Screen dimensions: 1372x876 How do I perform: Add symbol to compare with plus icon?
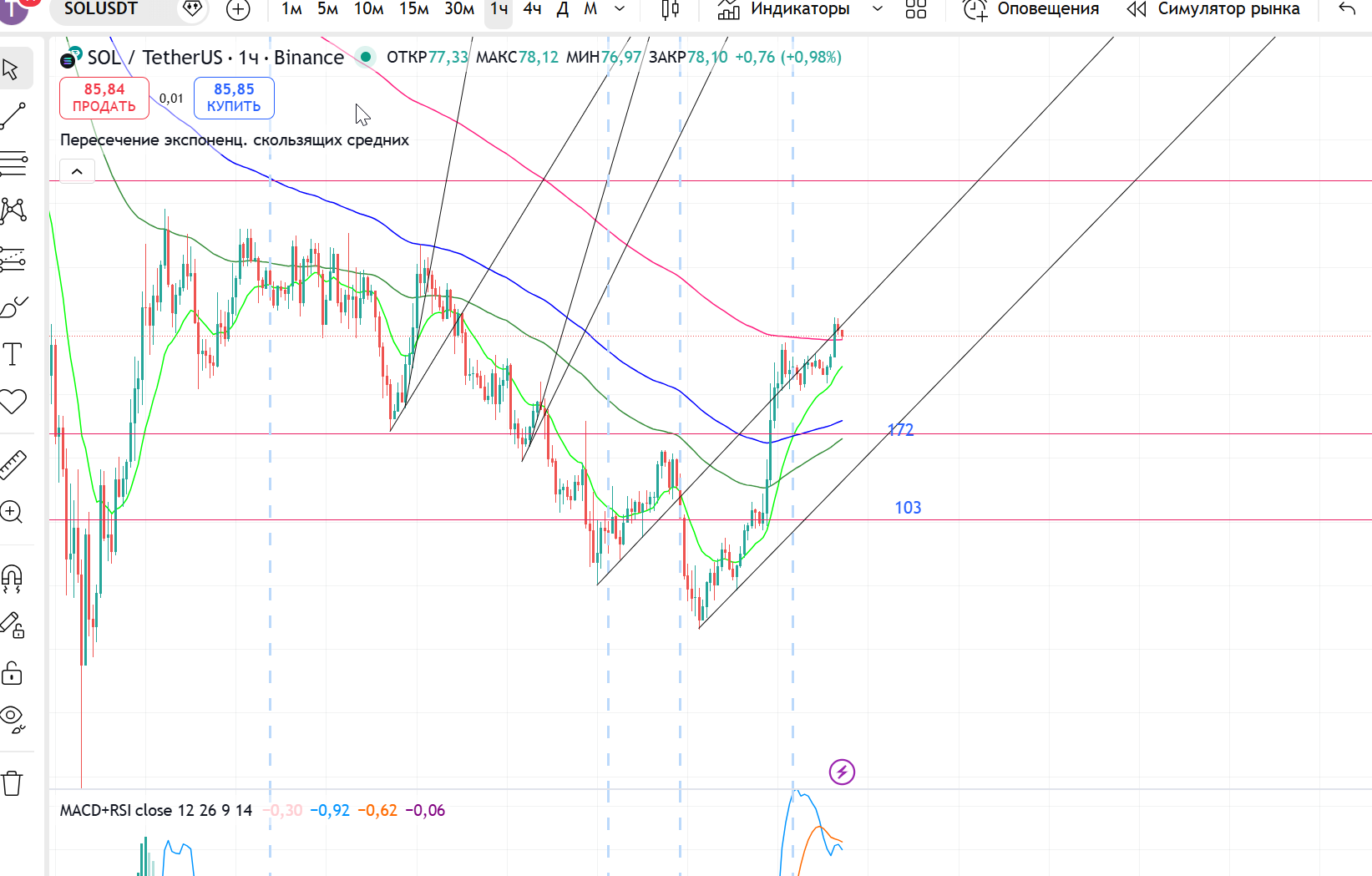pyautogui.click(x=238, y=10)
